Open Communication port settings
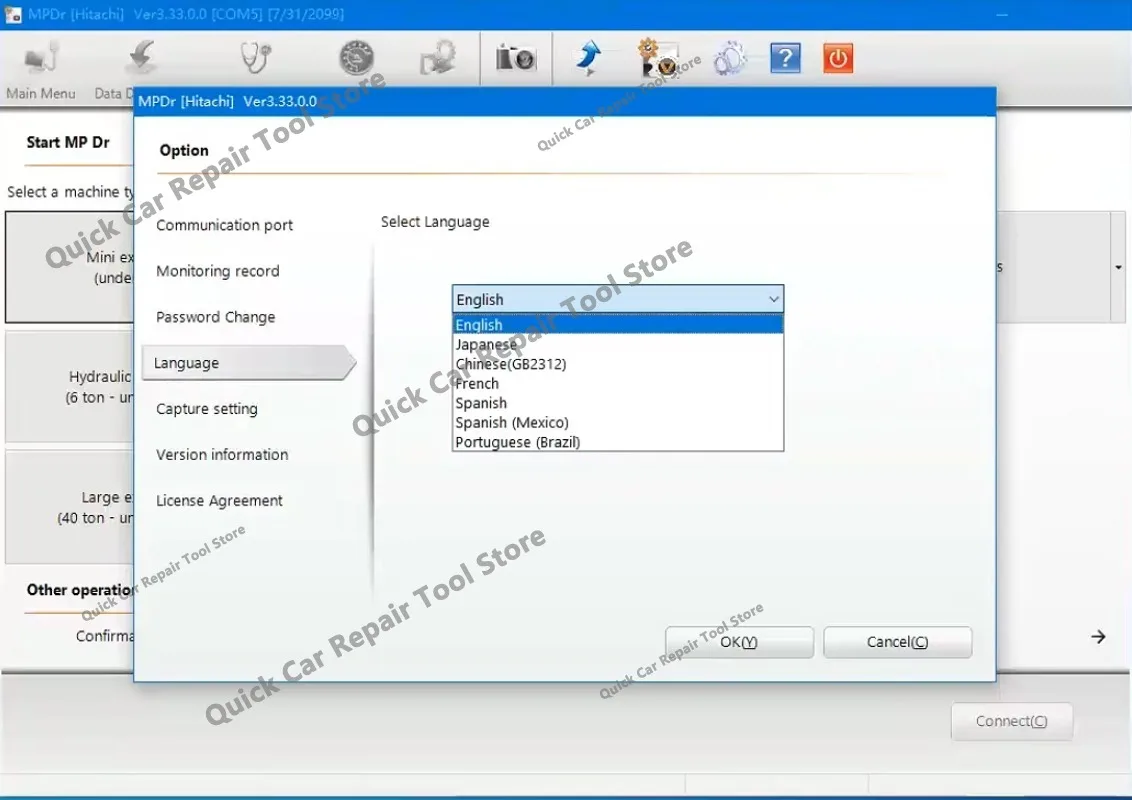The image size is (1132, 800). (x=225, y=225)
